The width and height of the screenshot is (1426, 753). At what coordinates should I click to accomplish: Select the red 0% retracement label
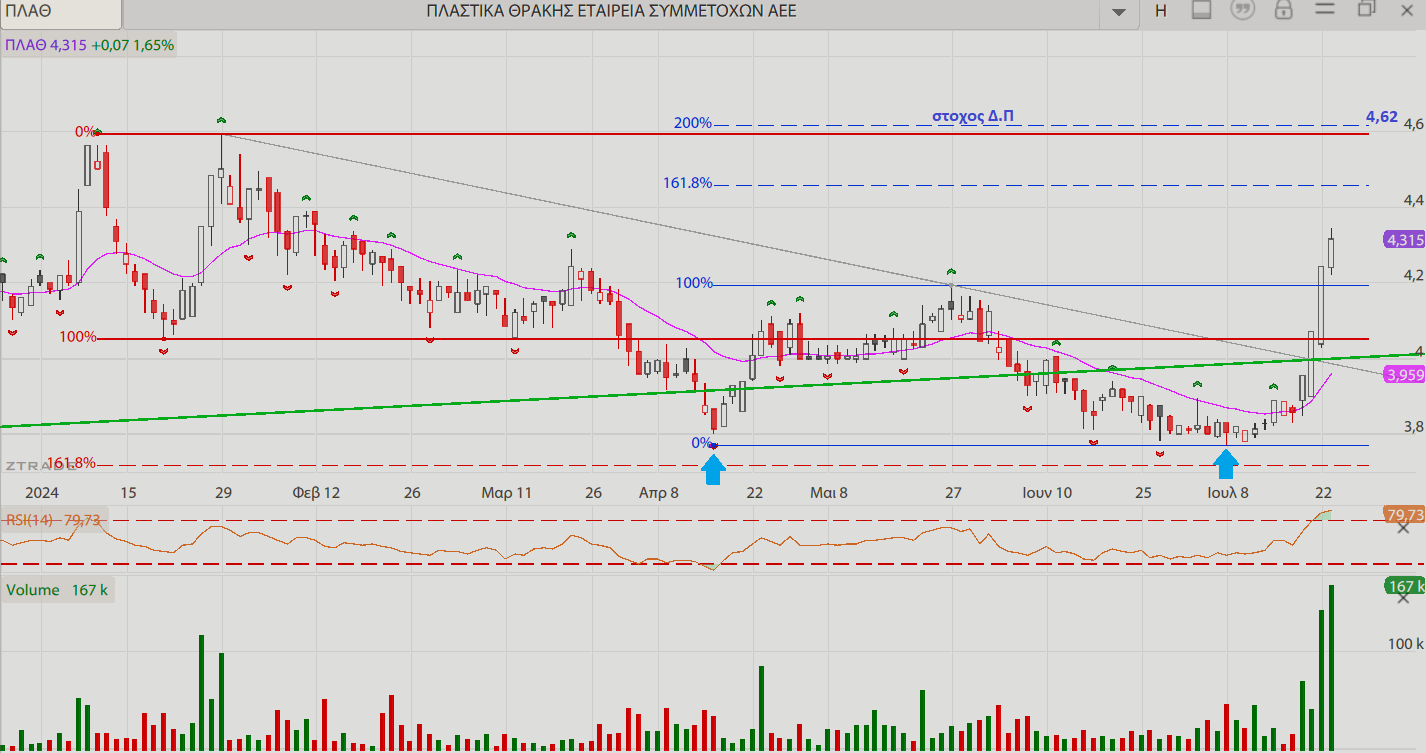(86, 132)
